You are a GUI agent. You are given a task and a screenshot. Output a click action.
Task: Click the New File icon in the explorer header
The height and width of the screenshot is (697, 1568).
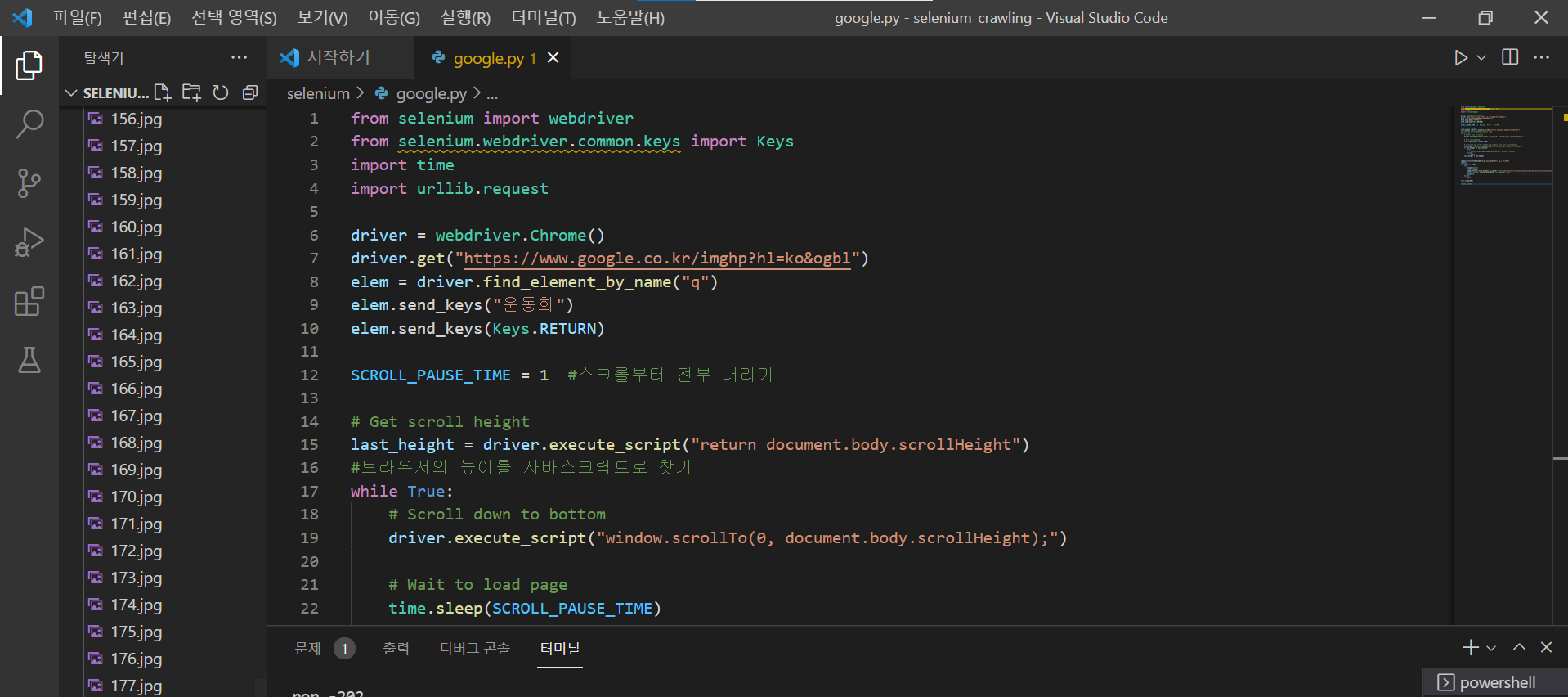tap(163, 92)
